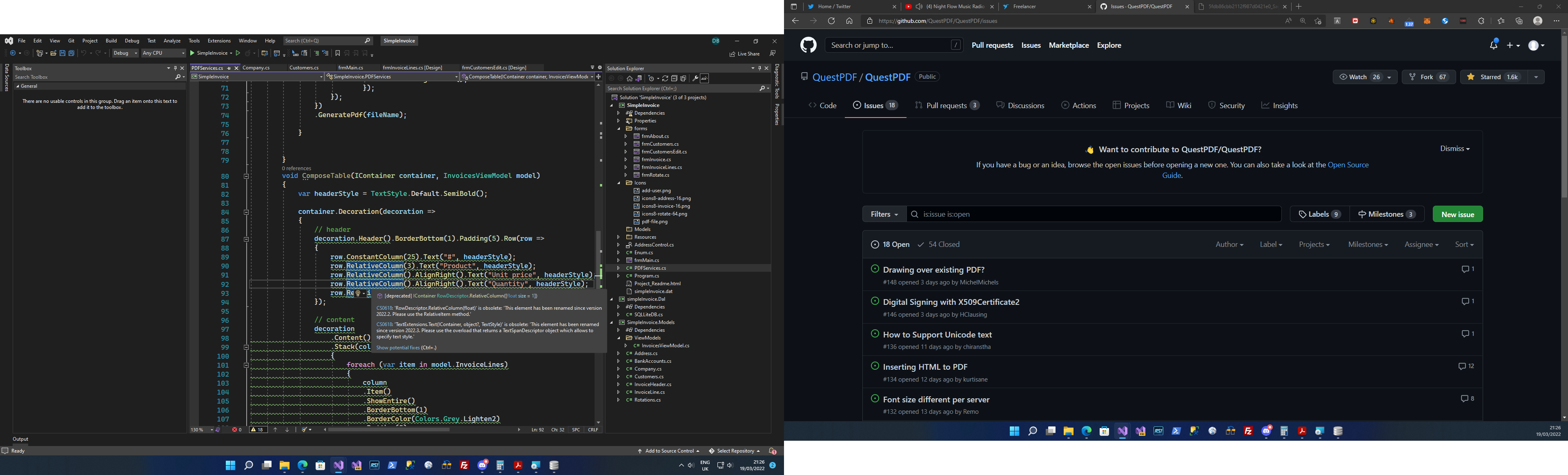Click the Solution Explorer Home icon

[629, 78]
